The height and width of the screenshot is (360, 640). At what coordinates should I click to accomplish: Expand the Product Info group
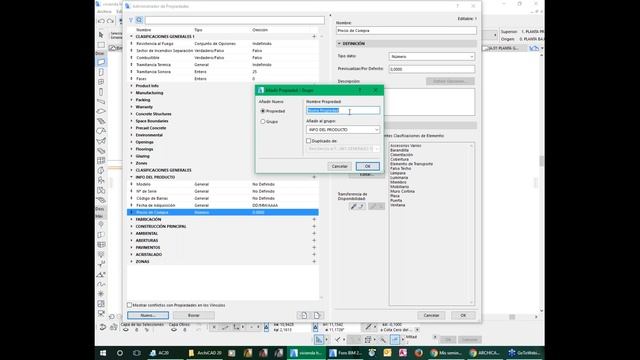(x=131, y=86)
